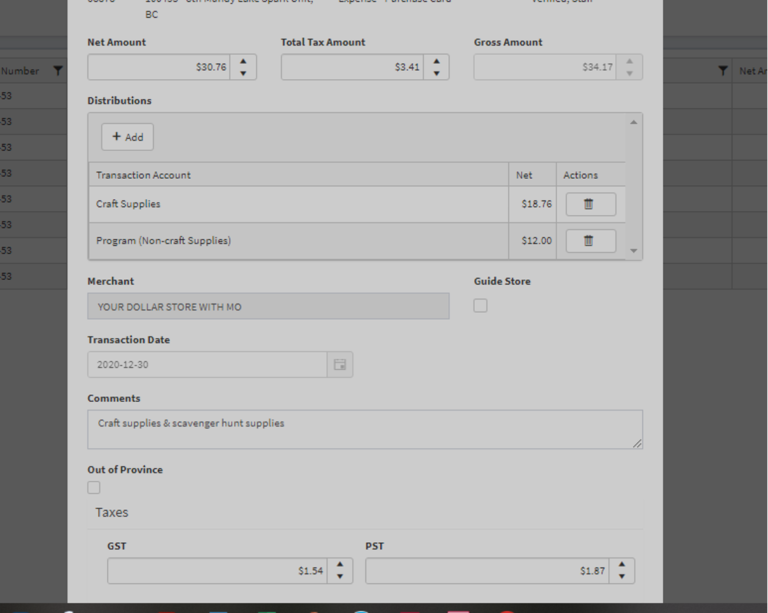The width and height of the screenshot is (768, 613).
Task: Delete the Program (Non-craft Supplies) distribution
Action: [x=590, y=241]
